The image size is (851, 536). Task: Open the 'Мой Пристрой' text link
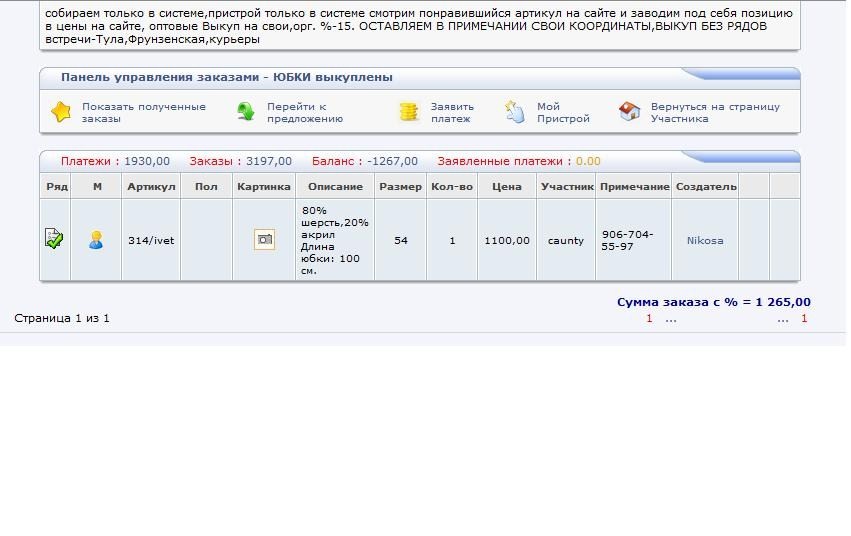[x=562, y=112]
